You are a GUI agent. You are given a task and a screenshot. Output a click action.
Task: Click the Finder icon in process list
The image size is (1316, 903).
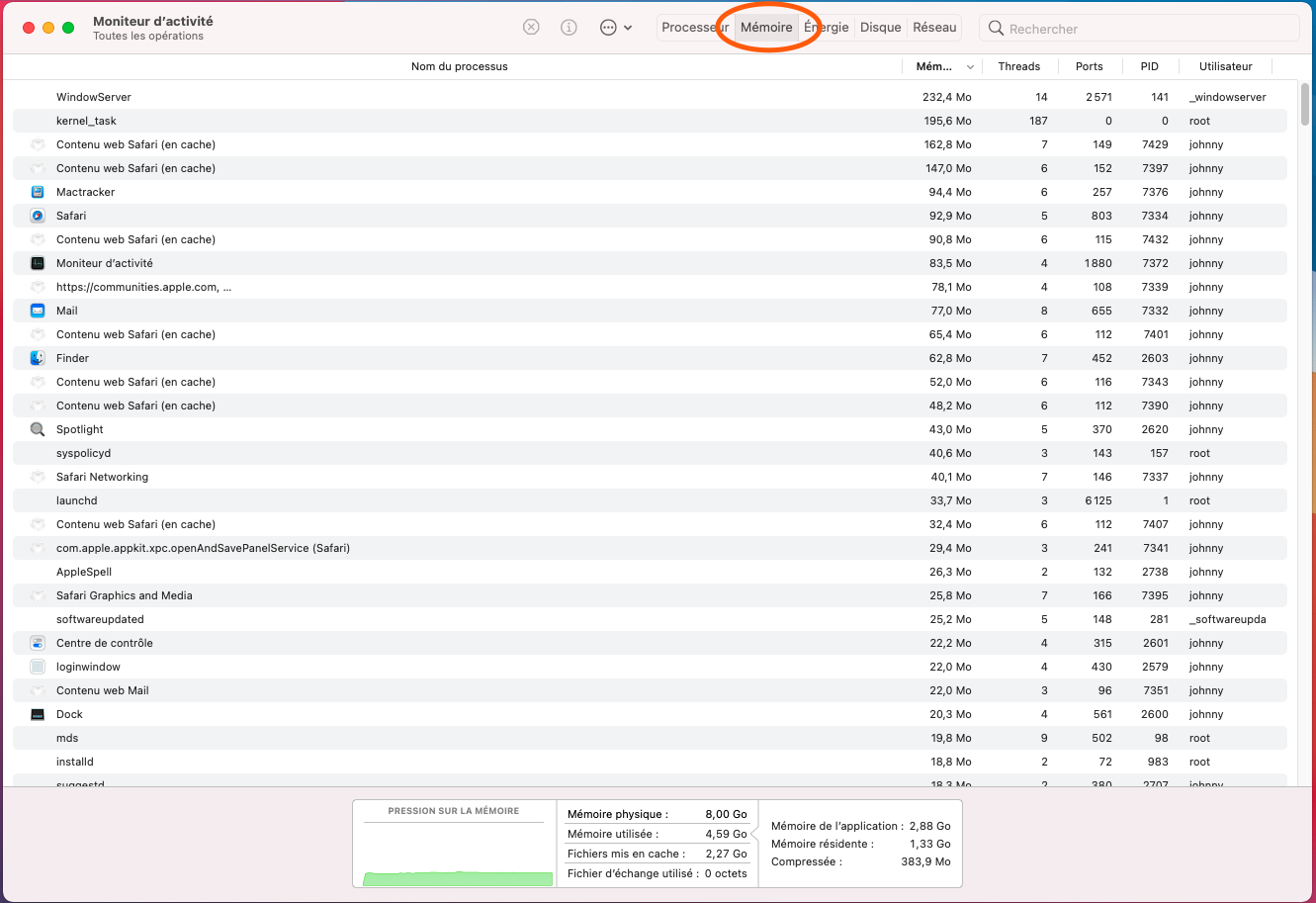pos(38,358)
